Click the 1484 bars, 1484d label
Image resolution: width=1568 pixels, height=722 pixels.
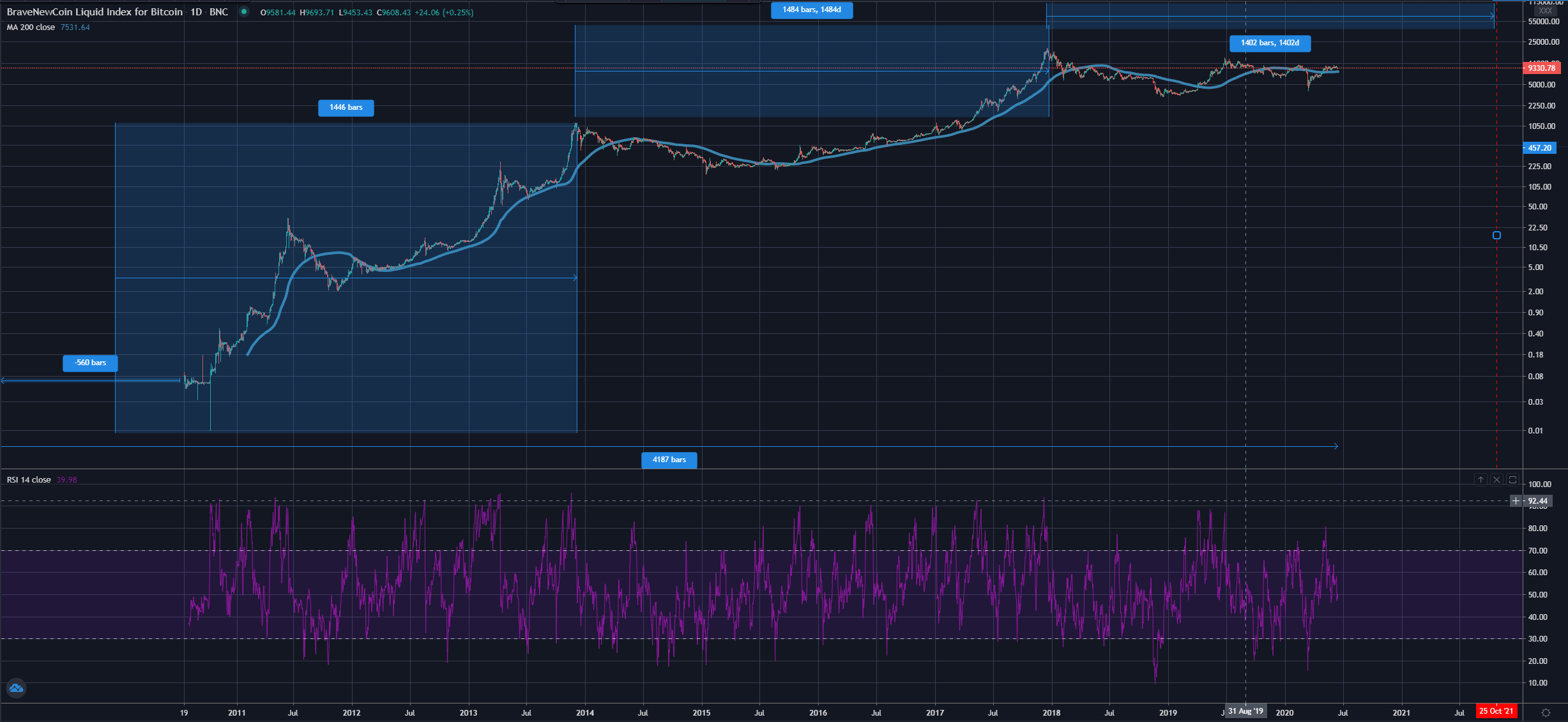click(x=811, y=10)
